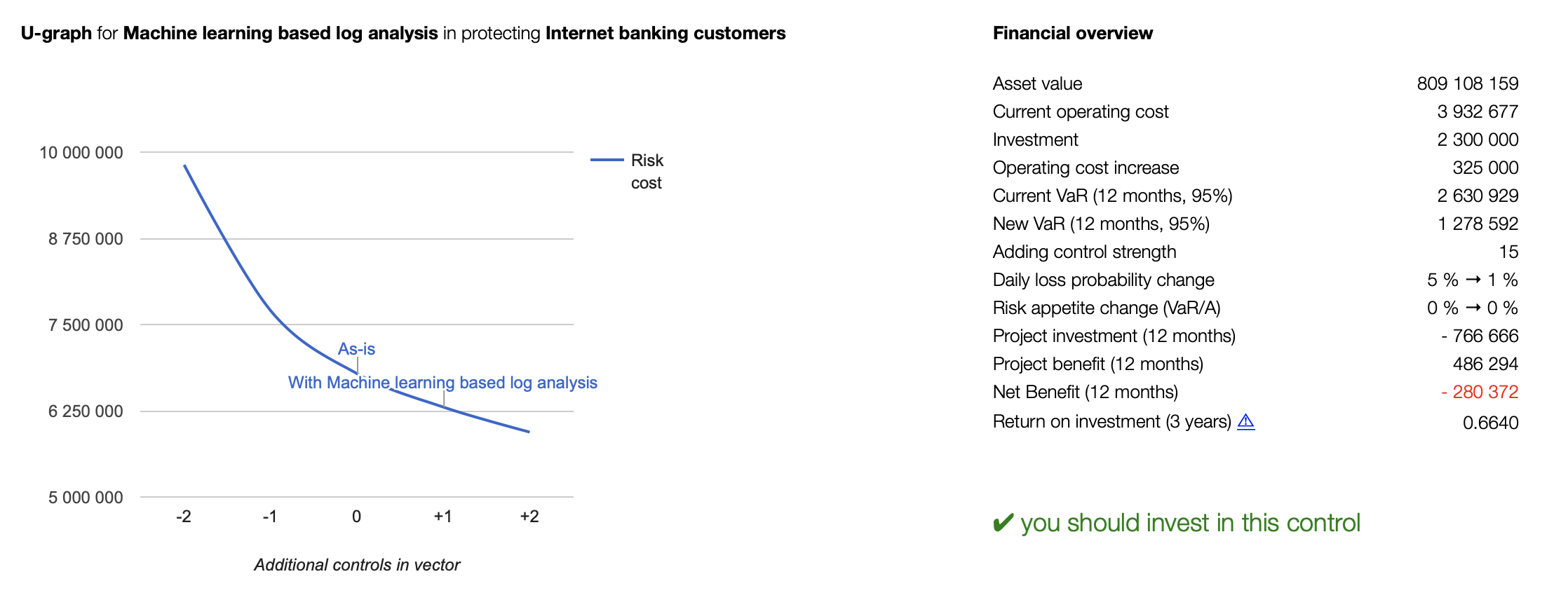The width and height of the screenshot is (1568, 600).
Task: Click the Investment value 2 300 000
Action: (x=1478, y=139)
